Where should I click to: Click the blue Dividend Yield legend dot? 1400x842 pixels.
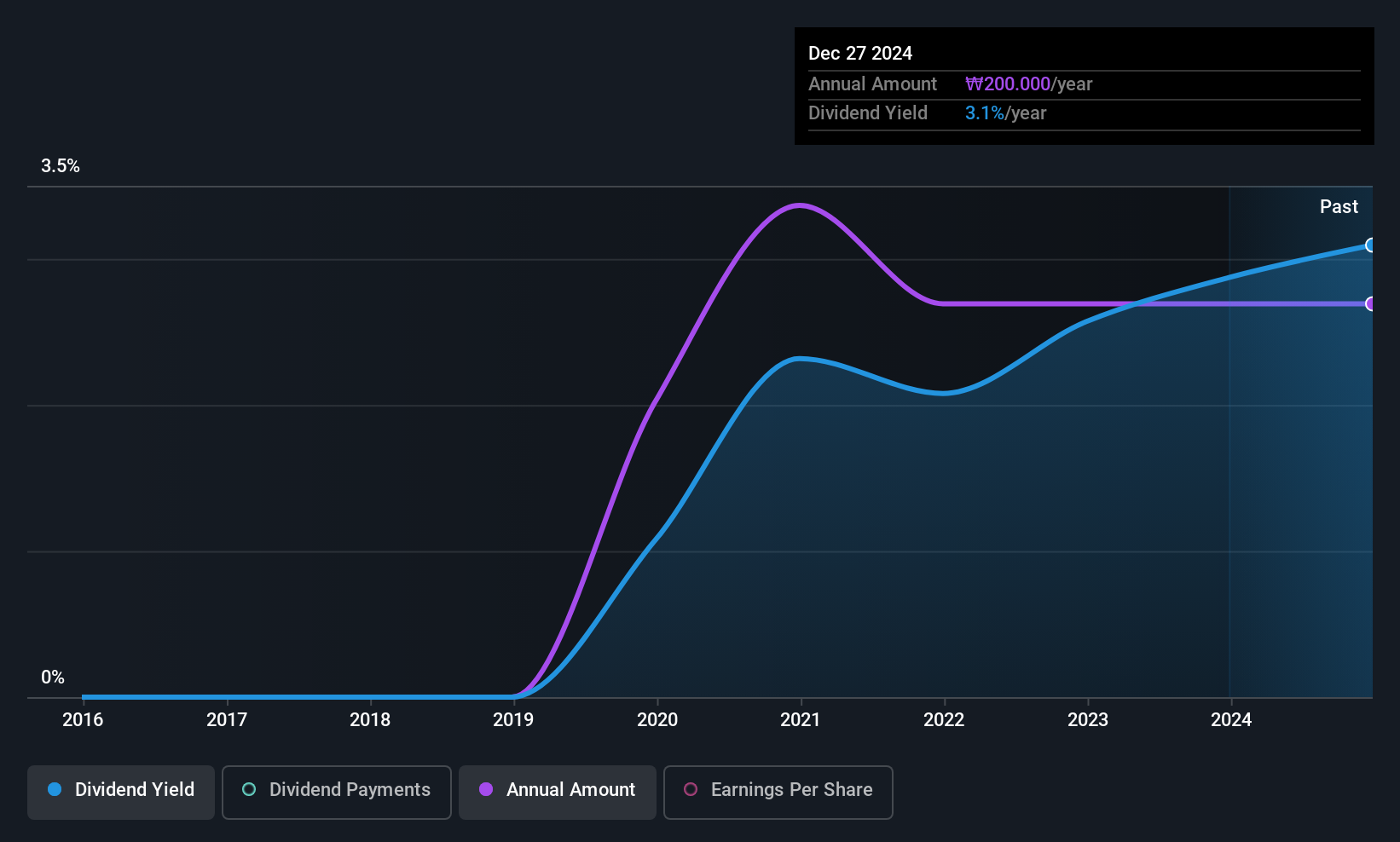(x=55, y=789)
